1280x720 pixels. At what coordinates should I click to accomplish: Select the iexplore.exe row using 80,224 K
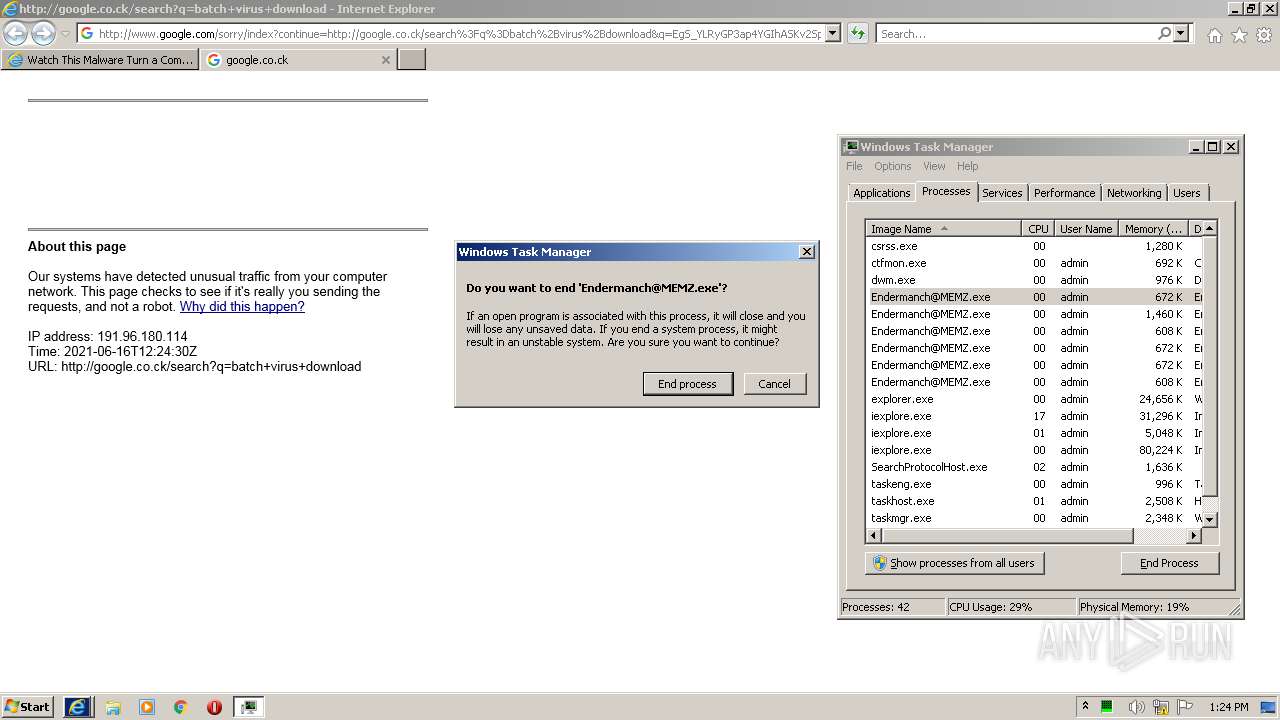(1033, 450)
